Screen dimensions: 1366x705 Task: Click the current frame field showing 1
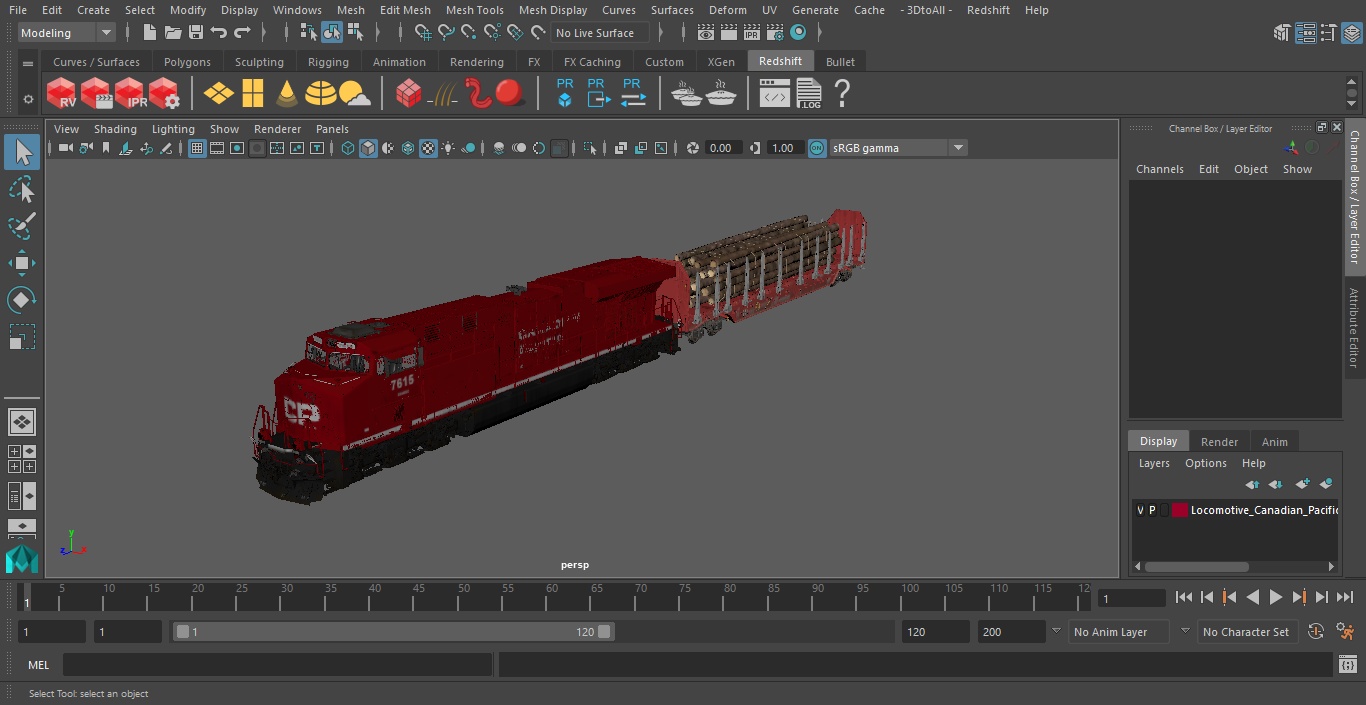(x=1131, y=598)
